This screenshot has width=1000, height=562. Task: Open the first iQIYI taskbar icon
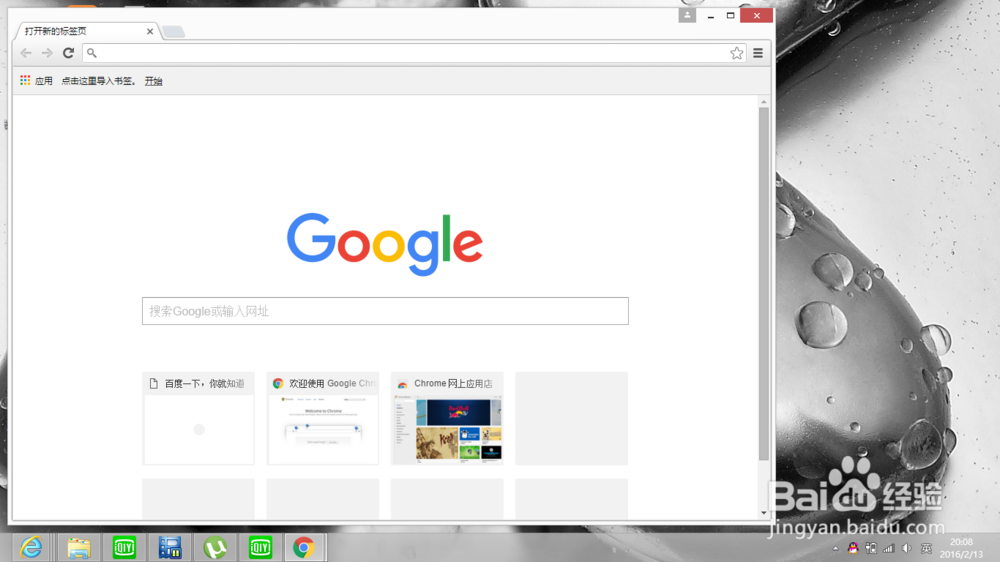coord(124,547)
